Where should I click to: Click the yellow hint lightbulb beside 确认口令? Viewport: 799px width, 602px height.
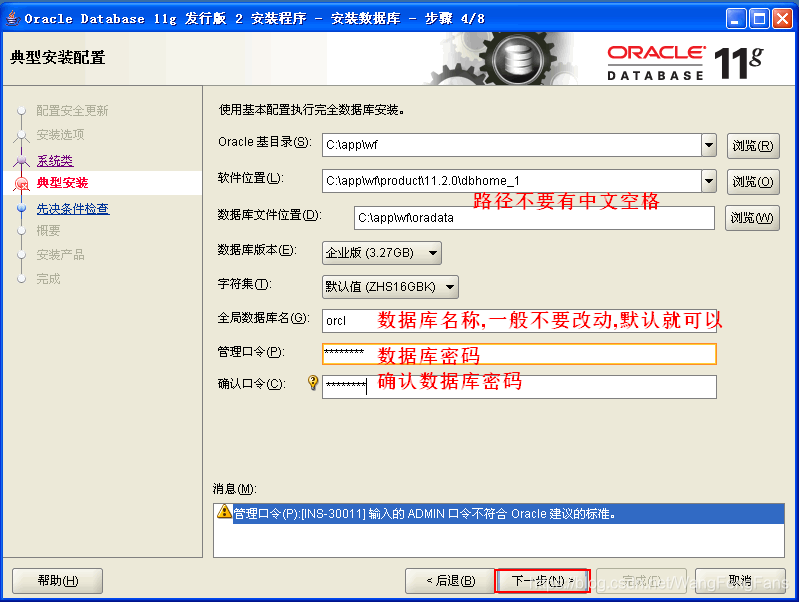pyautogui.click(x=313, y=382)
